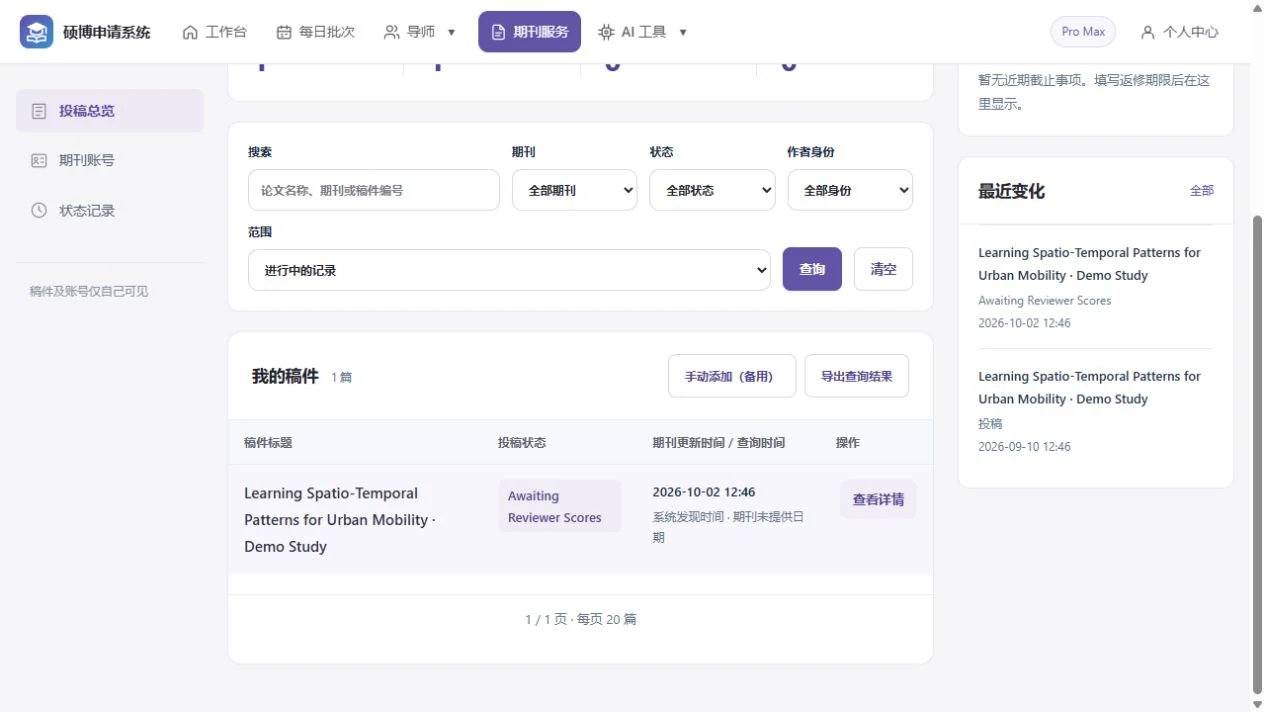Click the 稿件及账号仅自己可见 sidebar note
Image resolution: width=1265 pixels, height=712 pixels.
pyautogui.click(x=89, y=291)
